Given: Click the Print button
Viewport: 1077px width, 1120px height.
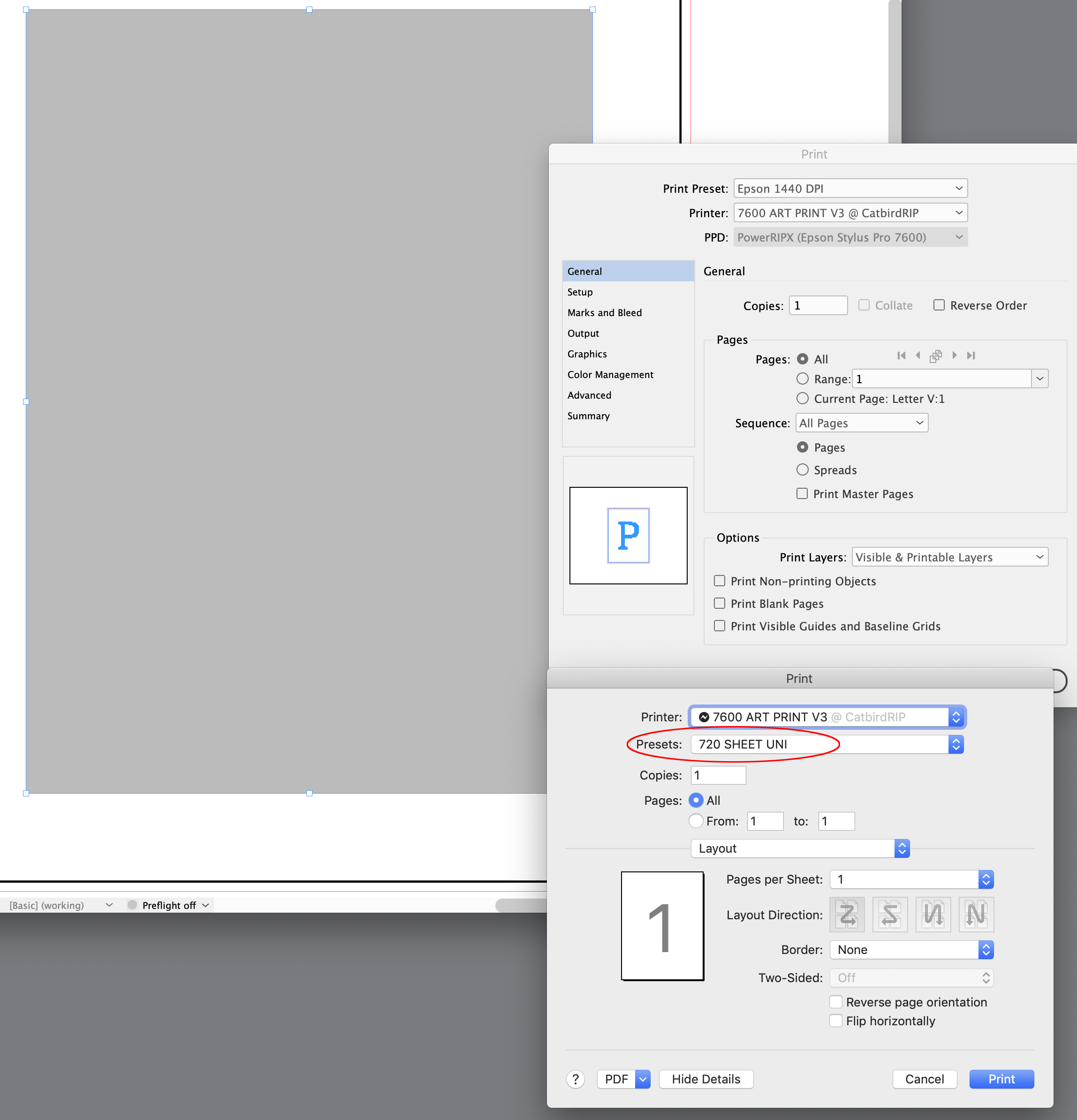Looking at the screenshot, I should [x=1001, y=1079].
